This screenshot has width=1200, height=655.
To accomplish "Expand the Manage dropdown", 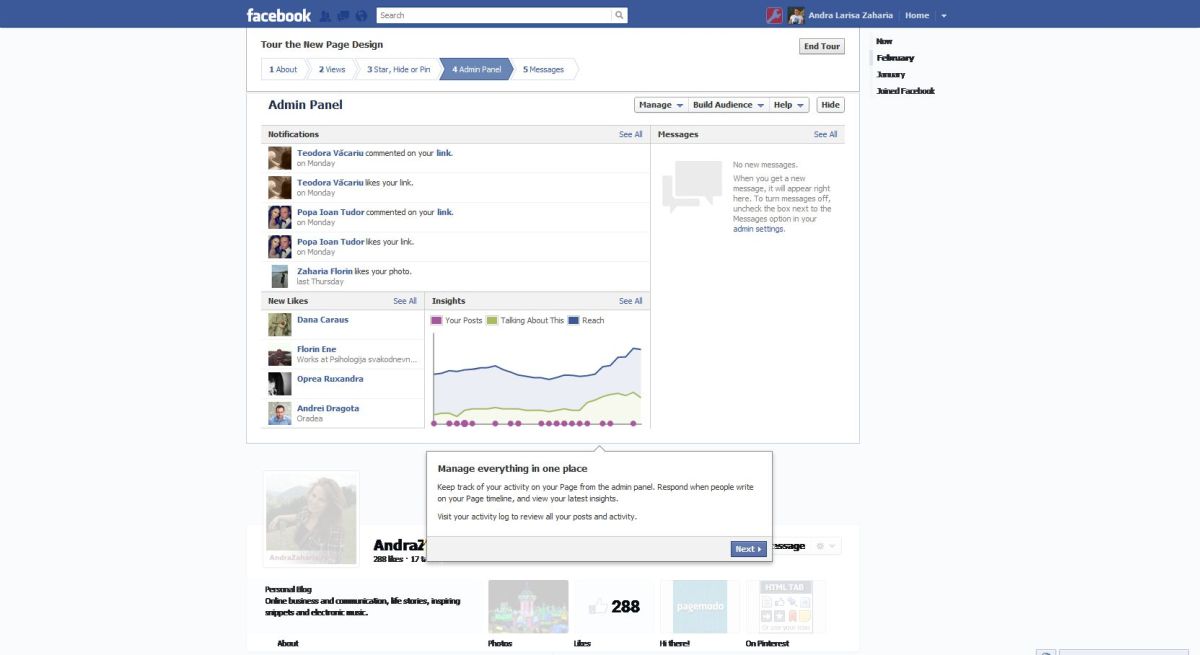I will [661, 105].
